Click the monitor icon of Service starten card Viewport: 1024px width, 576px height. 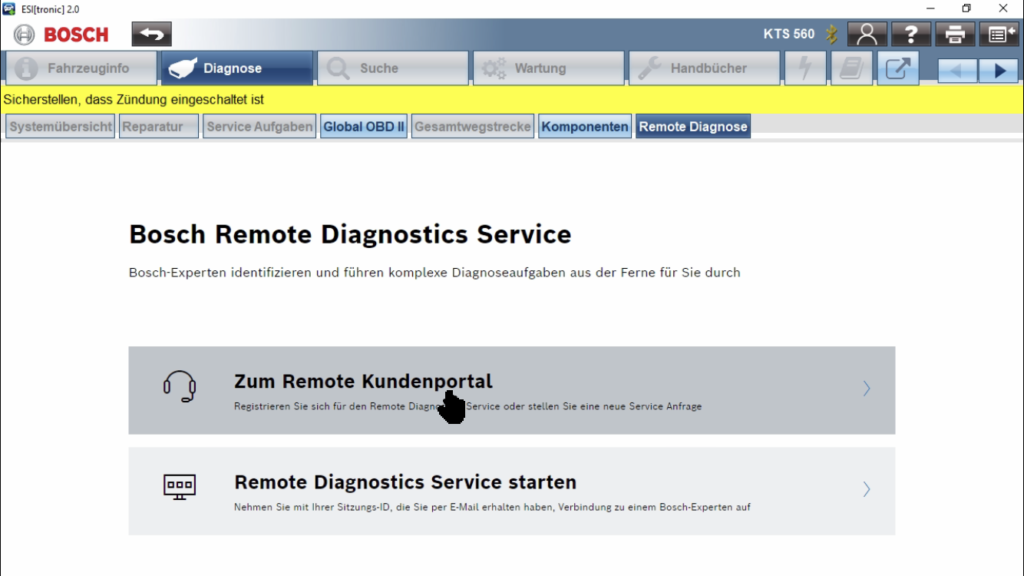[180, 487]
